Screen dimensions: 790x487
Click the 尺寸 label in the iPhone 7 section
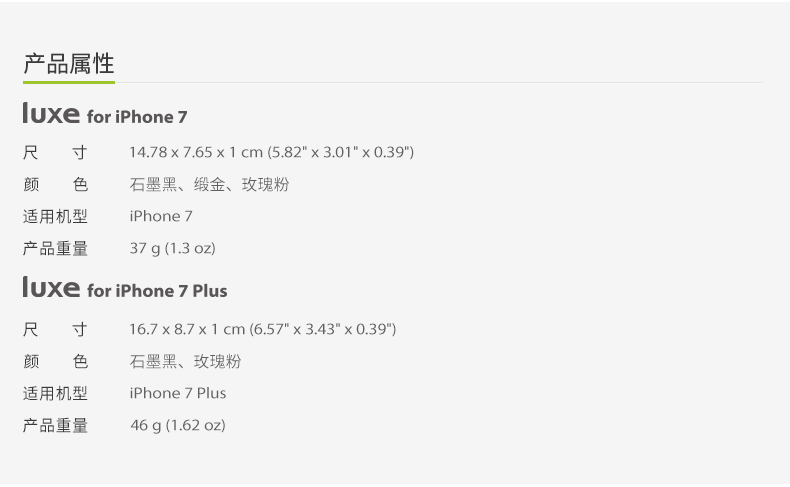(55, 153)
